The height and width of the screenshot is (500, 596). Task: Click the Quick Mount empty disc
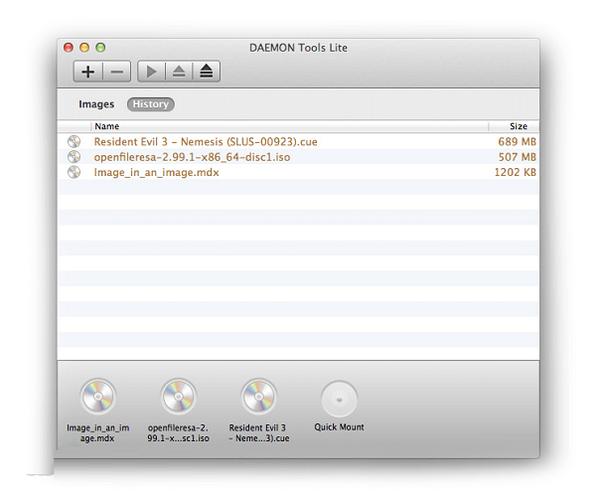339,399
